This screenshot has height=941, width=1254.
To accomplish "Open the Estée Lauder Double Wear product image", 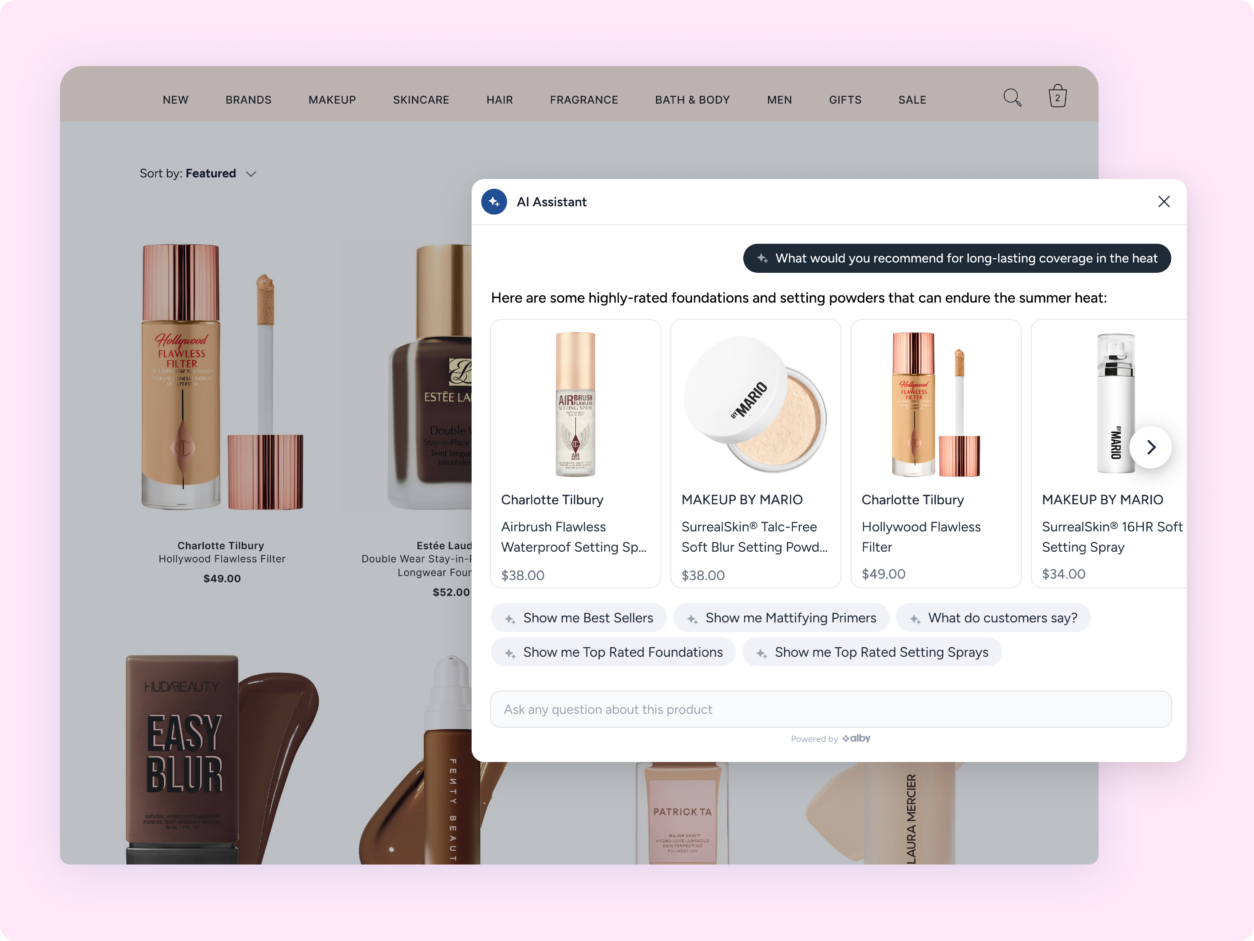I will point(430,377).
